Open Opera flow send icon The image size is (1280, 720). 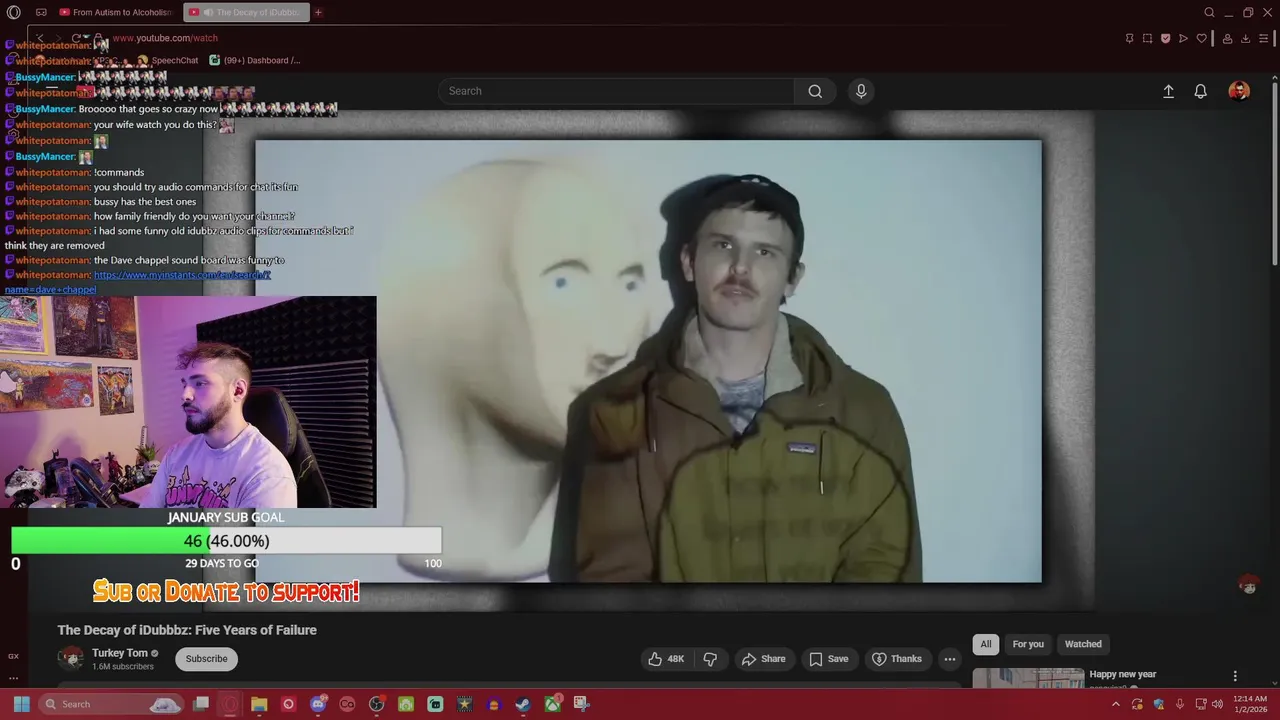pyautogui.click(x=1183, y=38)
